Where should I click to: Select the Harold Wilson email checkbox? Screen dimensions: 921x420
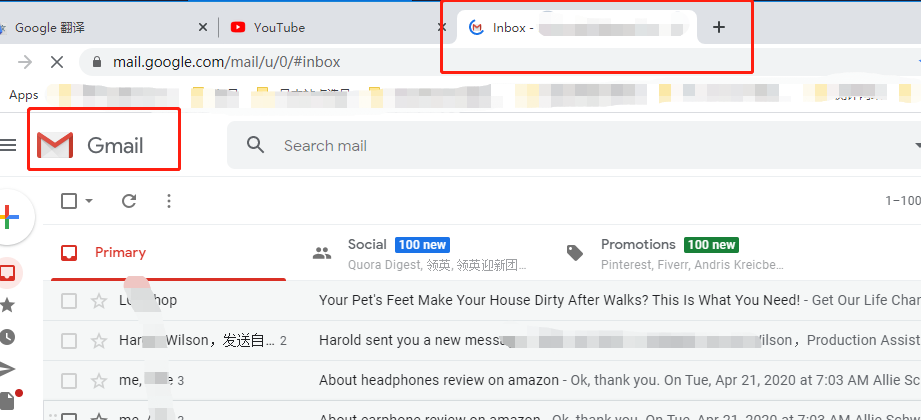tap(69, 341)
